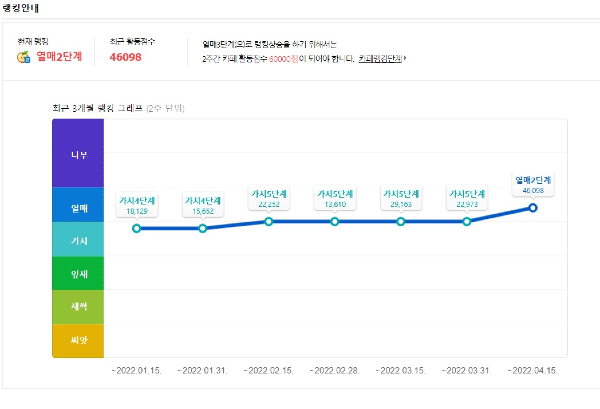Click the graph data point for 2022.04.15

(533, 208)
